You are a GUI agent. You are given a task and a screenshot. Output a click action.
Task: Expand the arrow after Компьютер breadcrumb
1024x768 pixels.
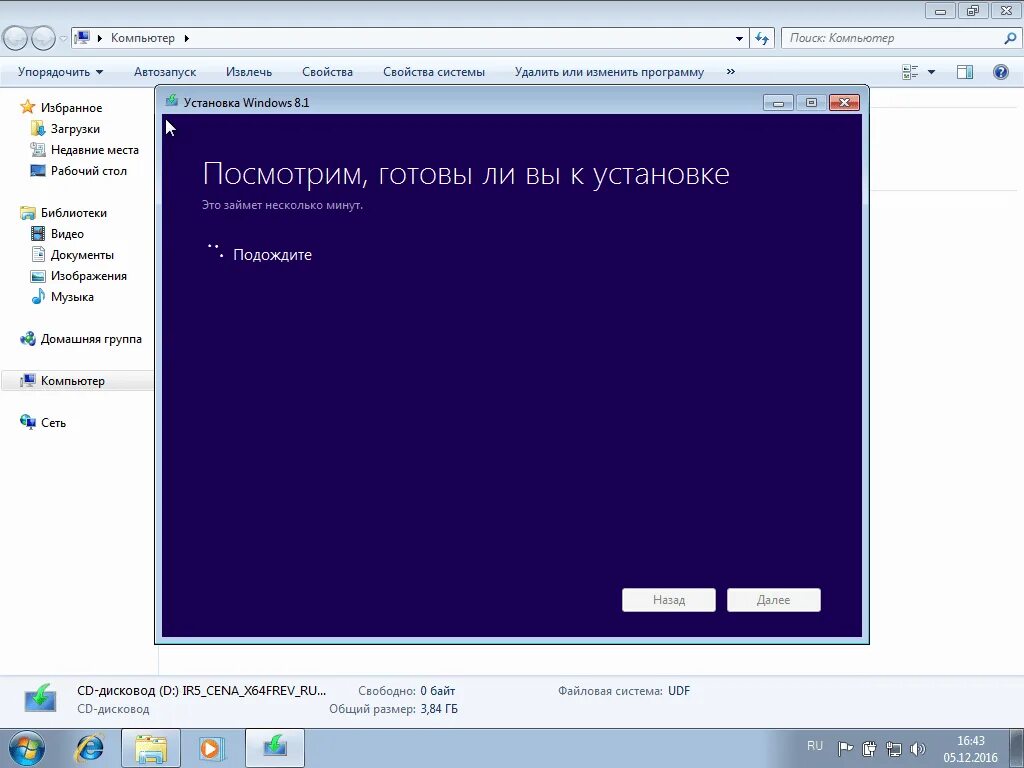(187, 38)
